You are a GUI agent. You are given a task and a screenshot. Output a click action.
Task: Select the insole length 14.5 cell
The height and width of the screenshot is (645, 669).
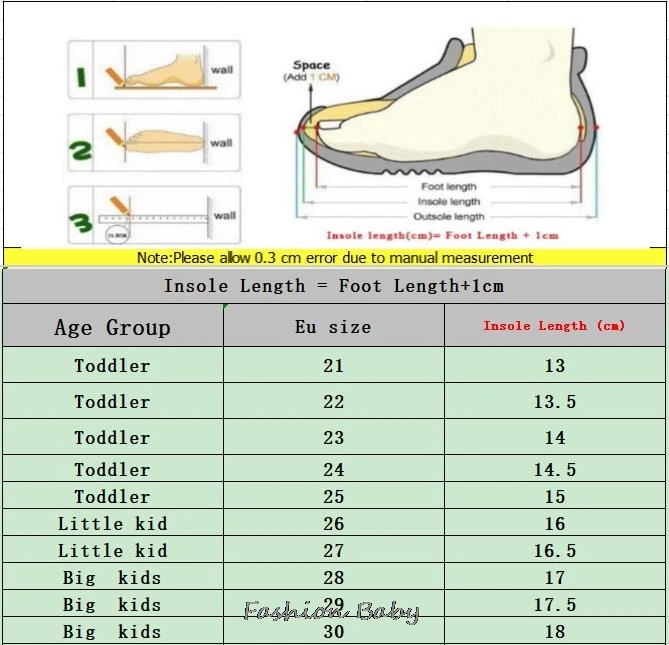click(555, 468)
